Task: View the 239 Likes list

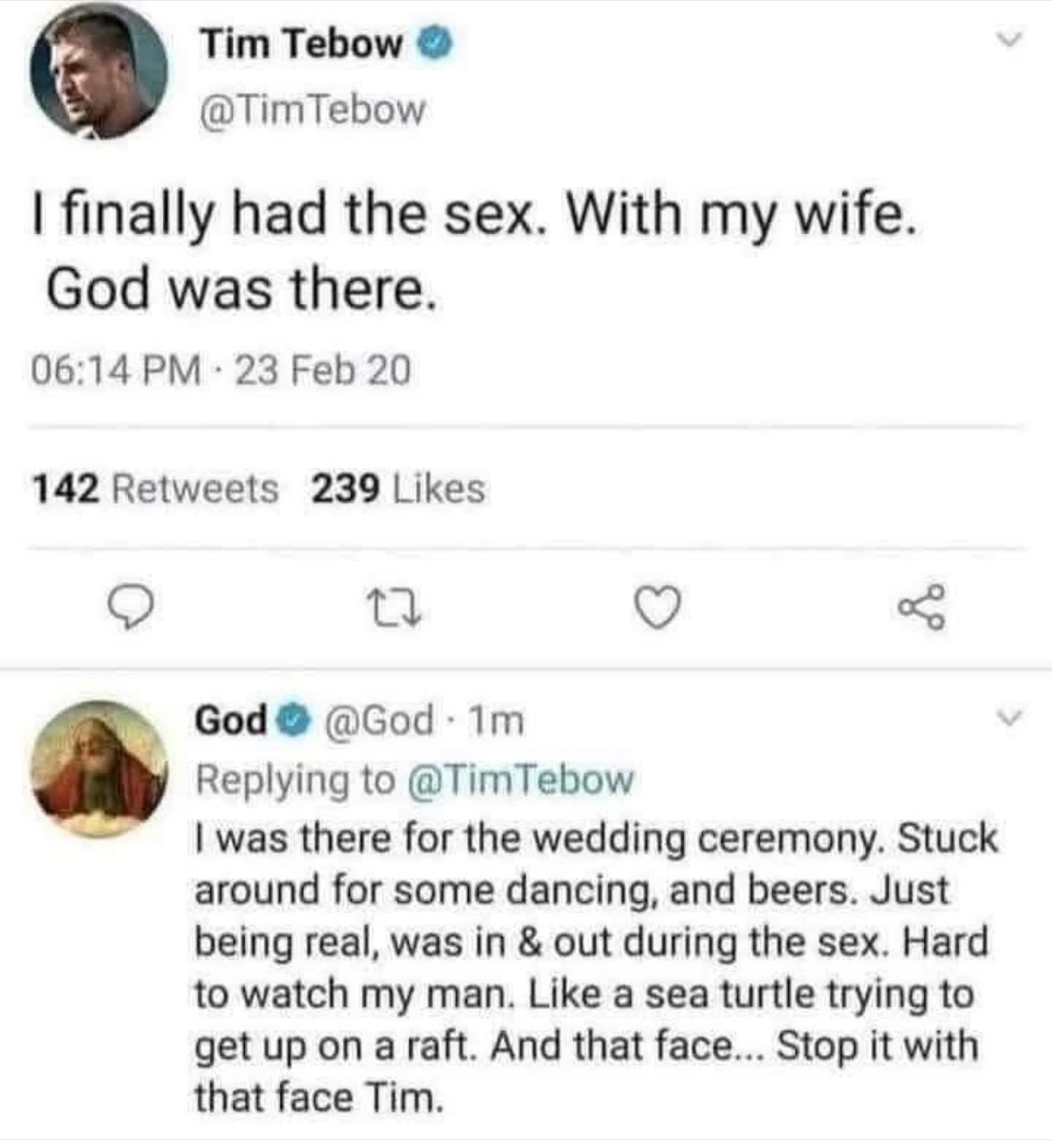Action: tap(398, 488)
